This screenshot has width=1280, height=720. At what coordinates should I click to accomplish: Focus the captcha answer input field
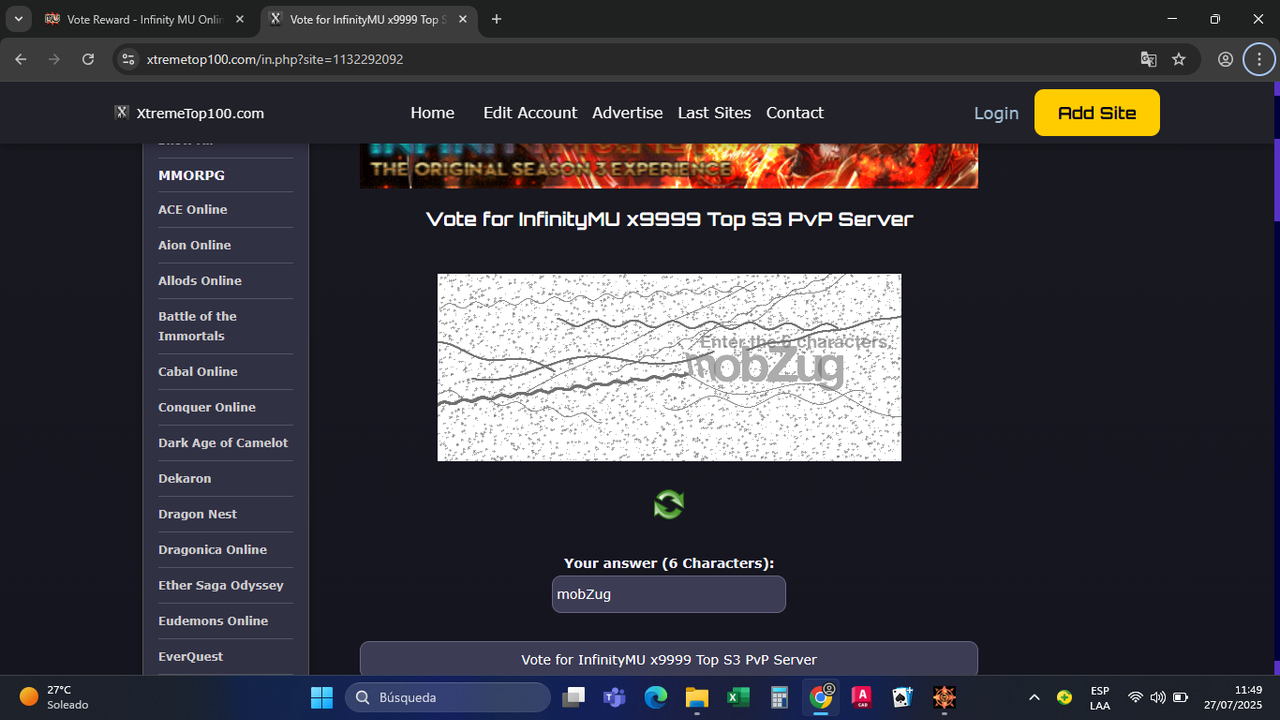(x=669, y=594)
